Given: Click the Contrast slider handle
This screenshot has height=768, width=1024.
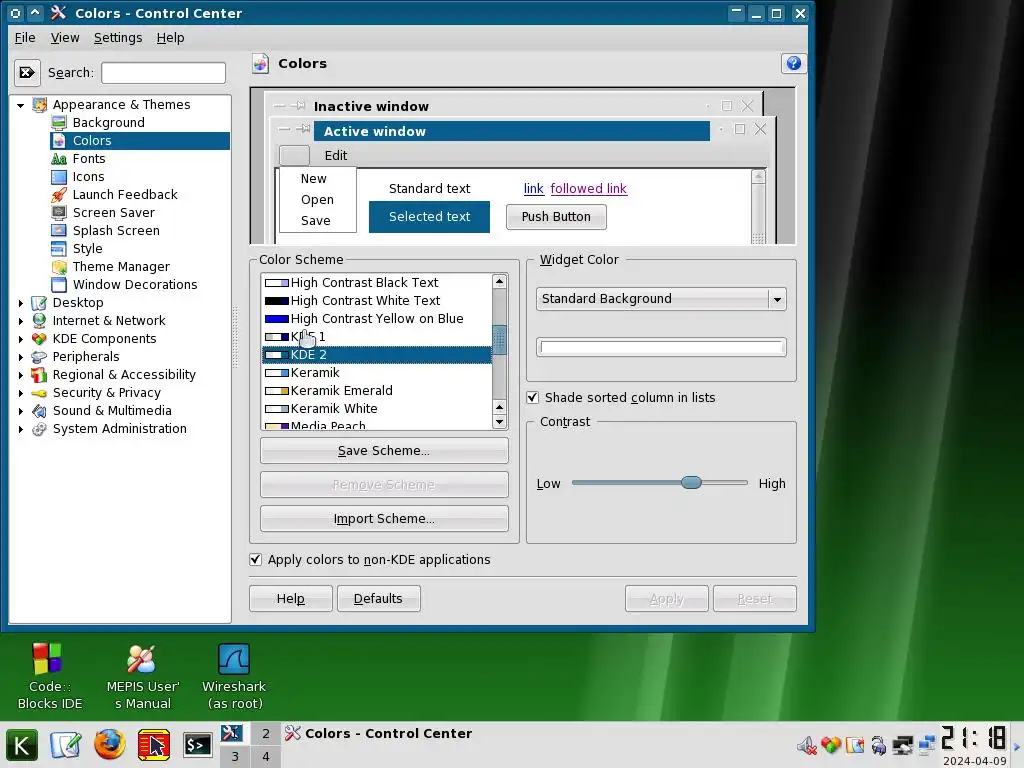Looking at the screenshot, I should point(691,483).
